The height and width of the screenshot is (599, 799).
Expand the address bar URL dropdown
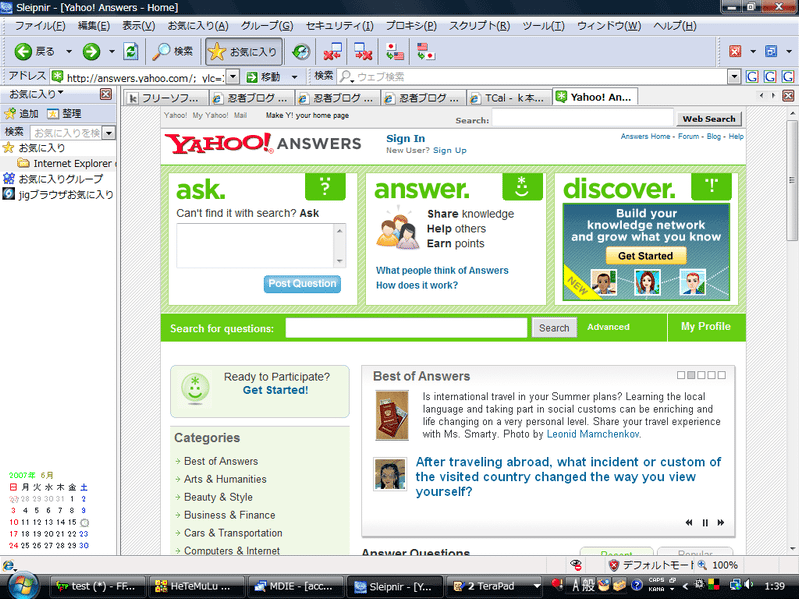point(232,77)
